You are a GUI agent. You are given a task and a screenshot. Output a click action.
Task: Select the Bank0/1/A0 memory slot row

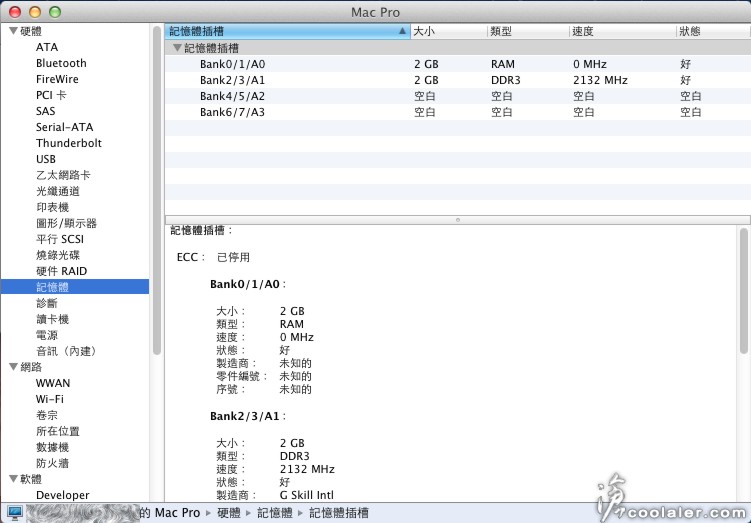(232, 64)
